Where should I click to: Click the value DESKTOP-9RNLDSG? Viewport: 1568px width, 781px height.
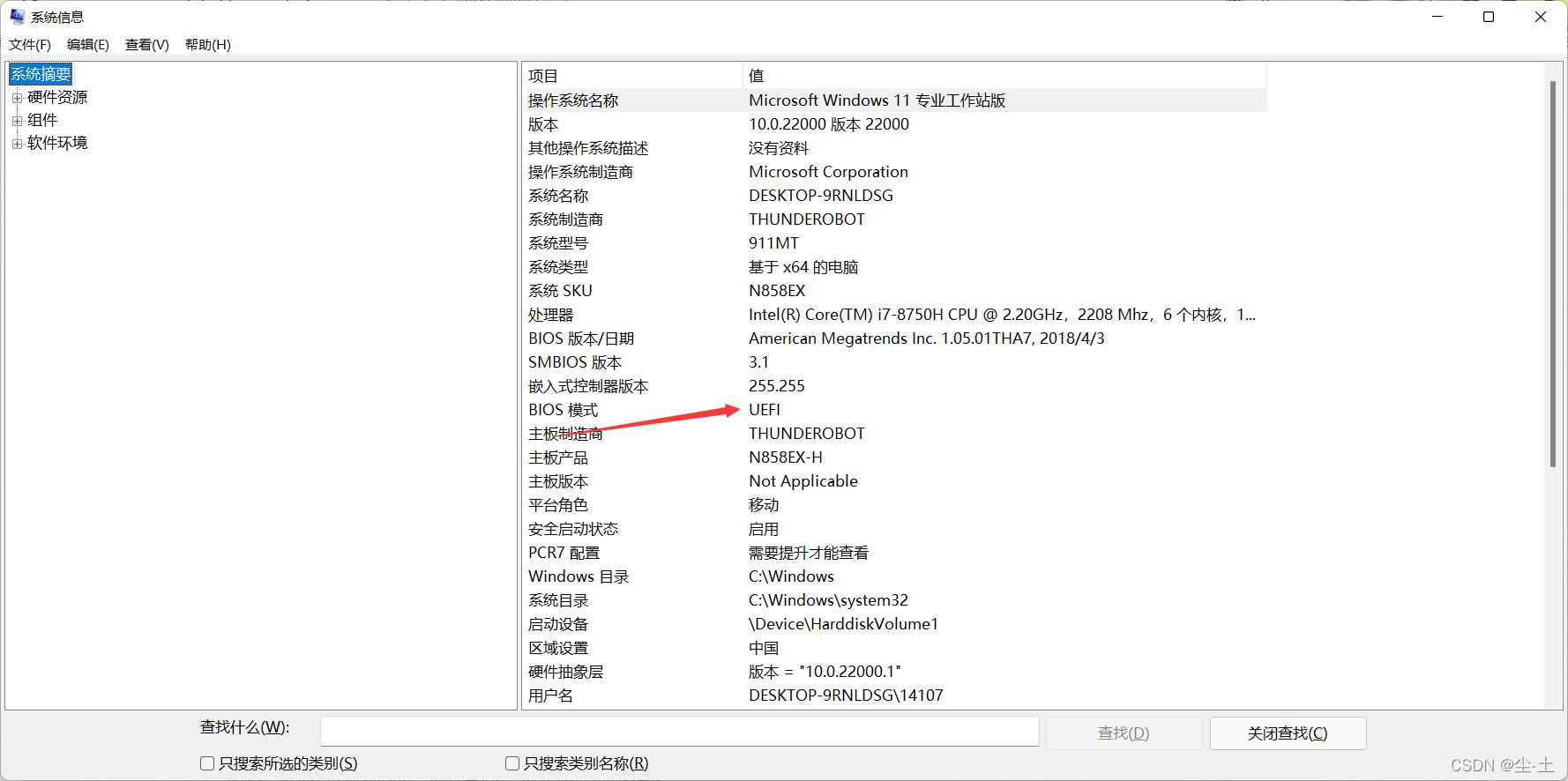tap(821, 196)
